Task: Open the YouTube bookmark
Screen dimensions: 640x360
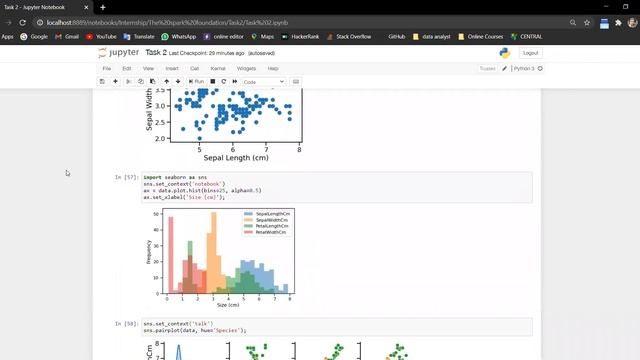Action: tap(101, 37)
